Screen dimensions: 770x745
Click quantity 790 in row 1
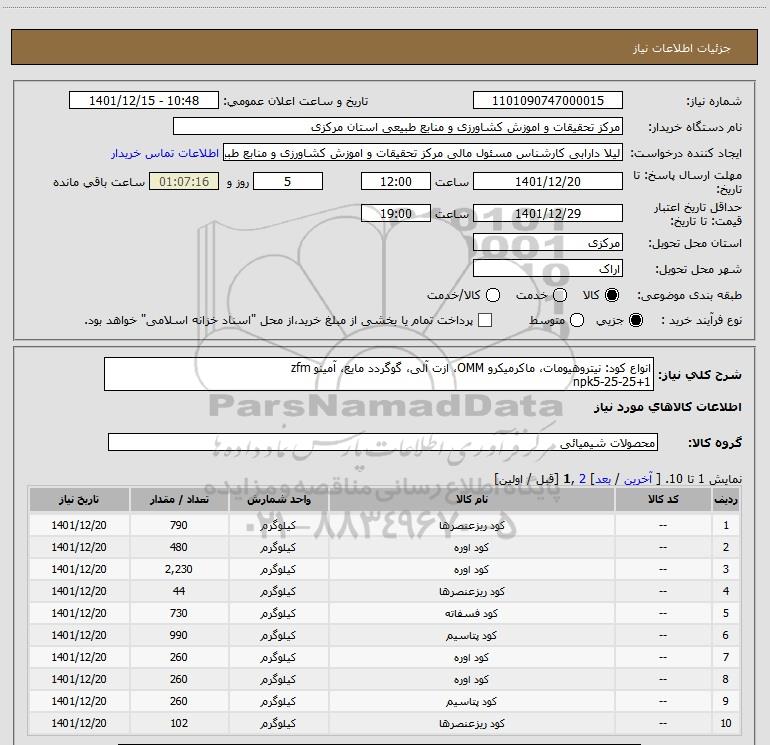click(179, 525)
